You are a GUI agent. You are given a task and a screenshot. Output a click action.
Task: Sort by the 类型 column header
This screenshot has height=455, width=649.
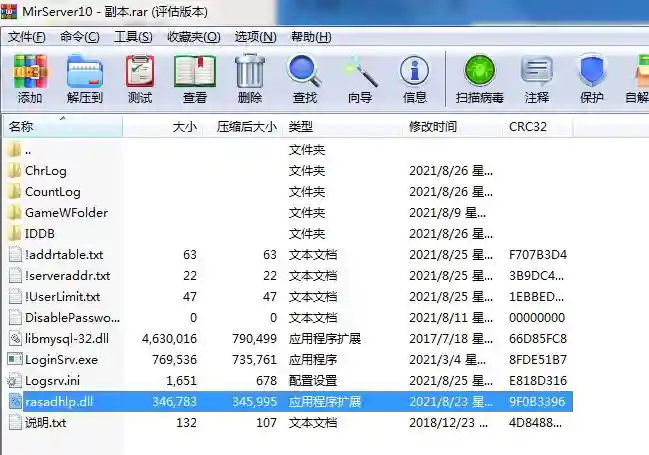tap(343, 126)
